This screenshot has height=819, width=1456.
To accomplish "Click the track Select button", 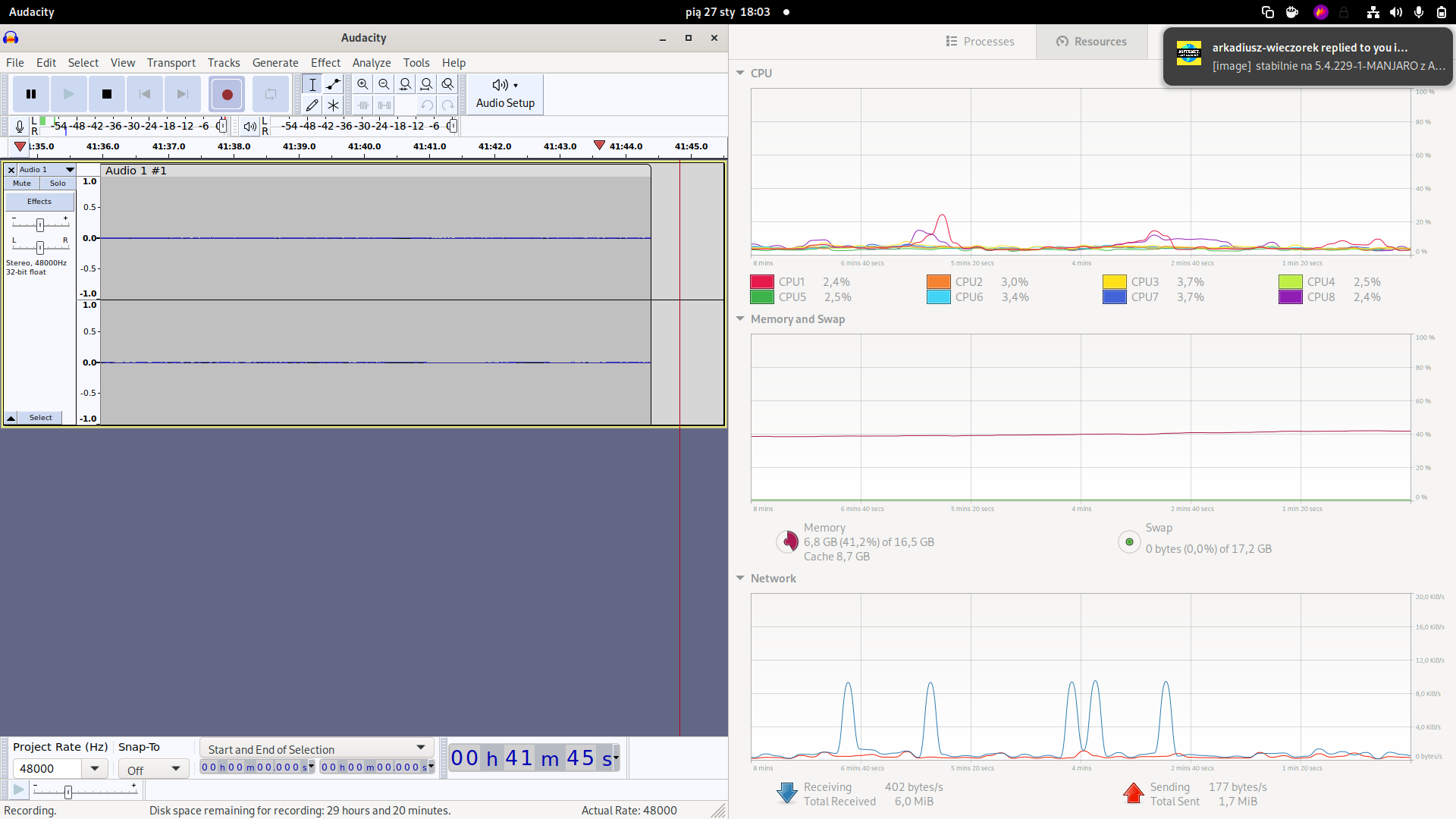I will coord(41,418).
